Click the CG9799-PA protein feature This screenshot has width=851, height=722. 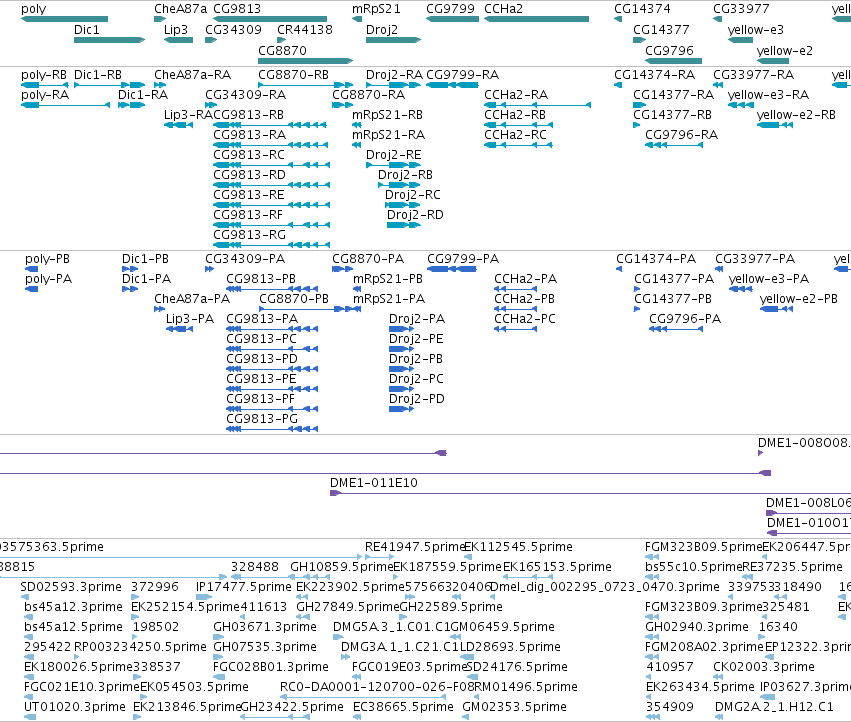pyautogui.click(x=452, y=269)
